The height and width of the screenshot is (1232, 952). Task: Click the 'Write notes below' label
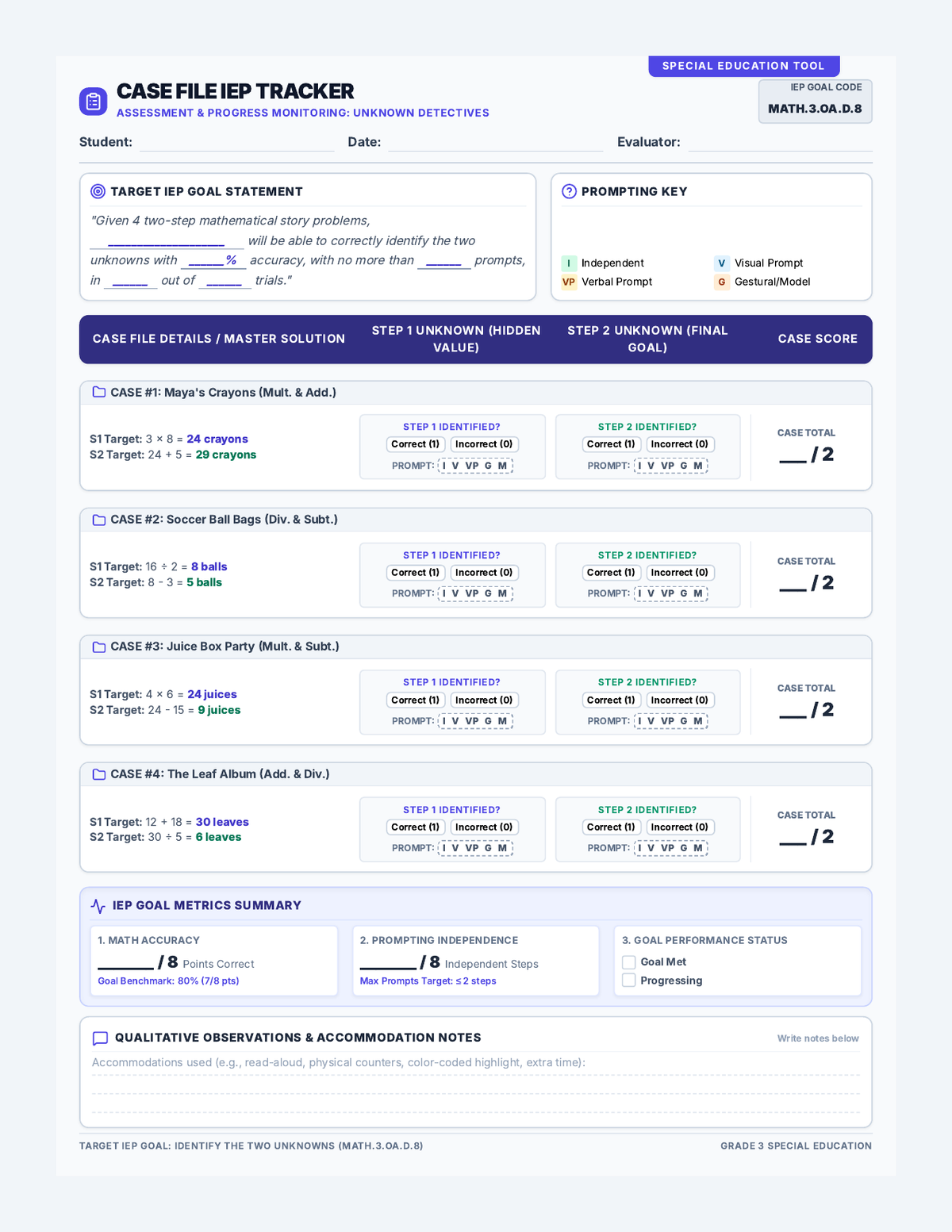[x=818, y=1038]
